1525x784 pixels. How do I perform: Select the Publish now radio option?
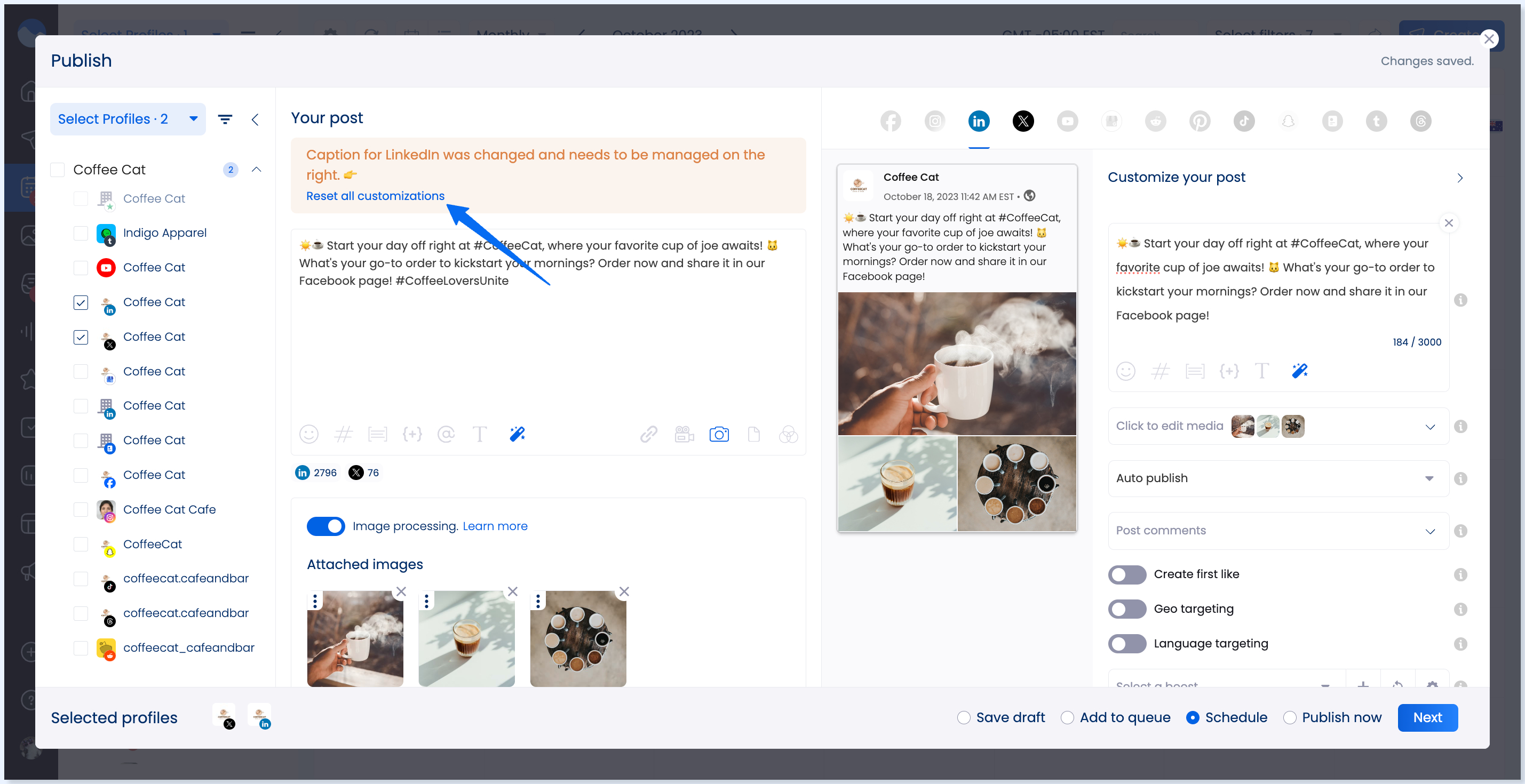point(1289,718)
